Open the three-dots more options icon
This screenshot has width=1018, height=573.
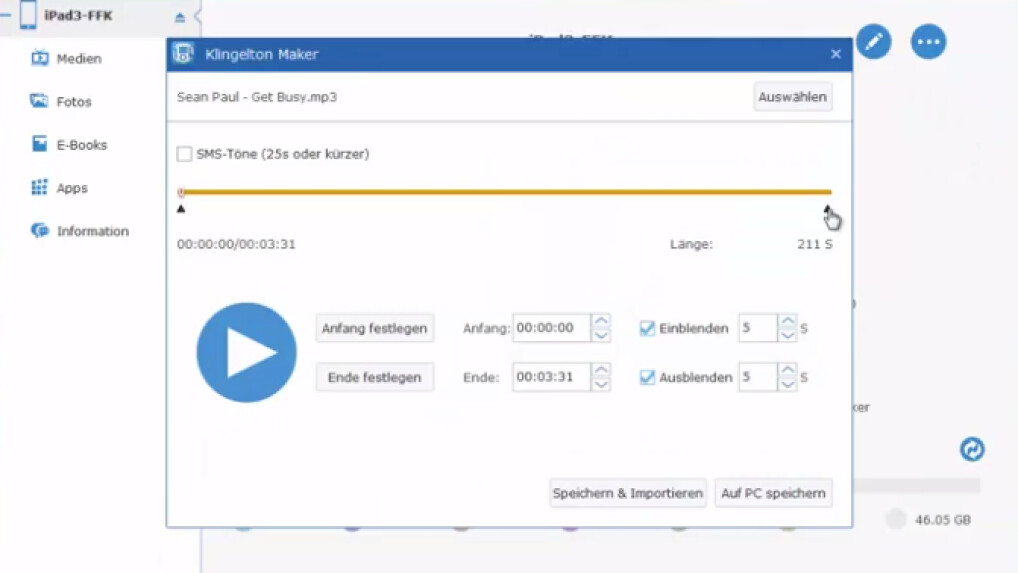tap(928, 42)
